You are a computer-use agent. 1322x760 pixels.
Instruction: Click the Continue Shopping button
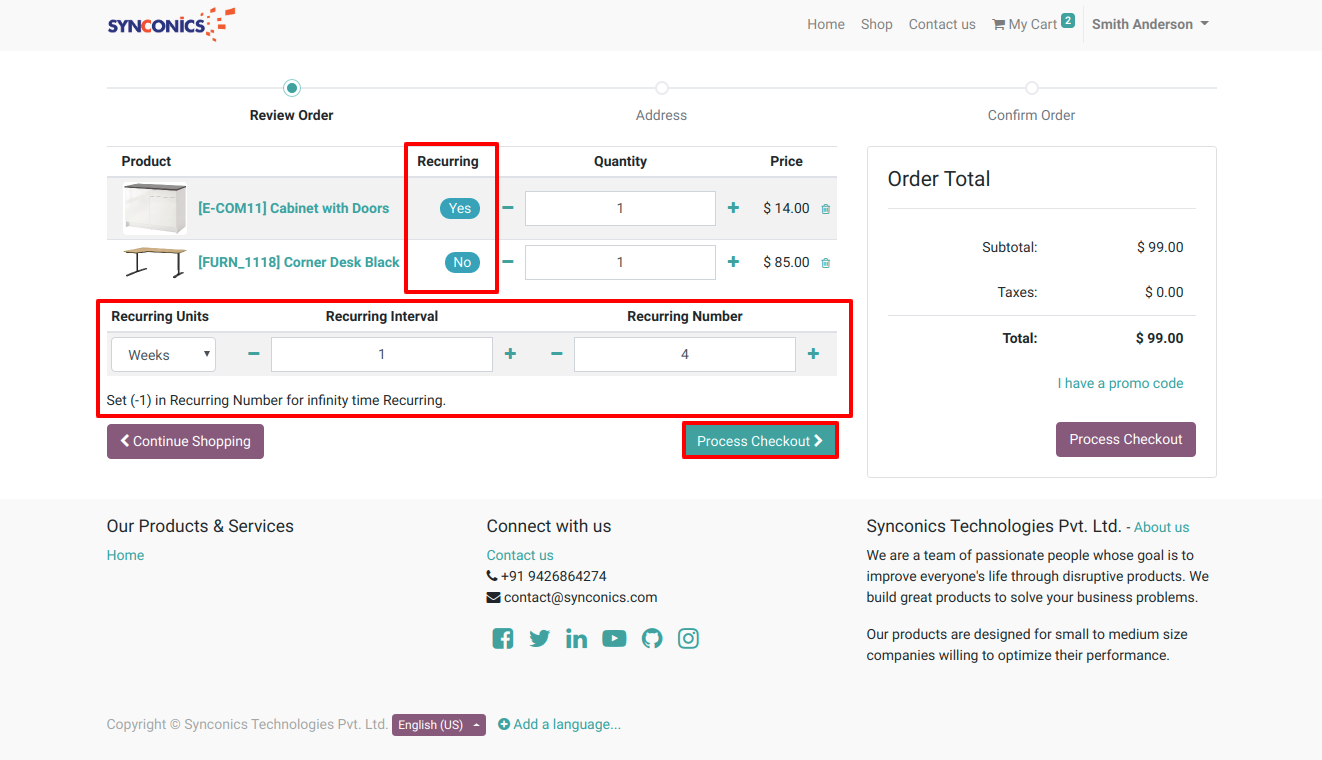click(x=185, y=441)
